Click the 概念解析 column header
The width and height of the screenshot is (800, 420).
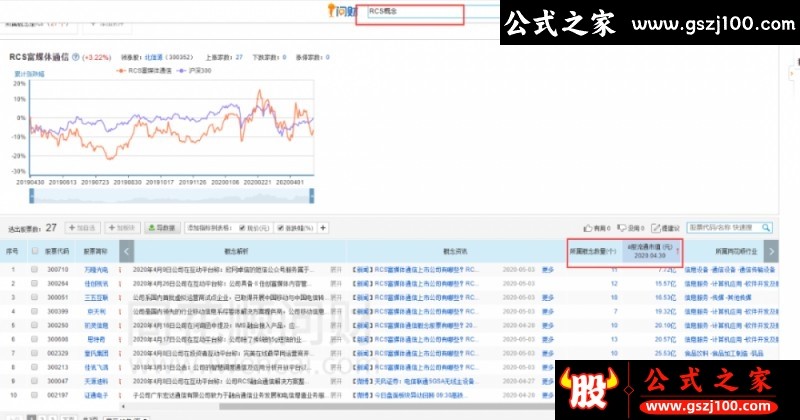(236, 251)
